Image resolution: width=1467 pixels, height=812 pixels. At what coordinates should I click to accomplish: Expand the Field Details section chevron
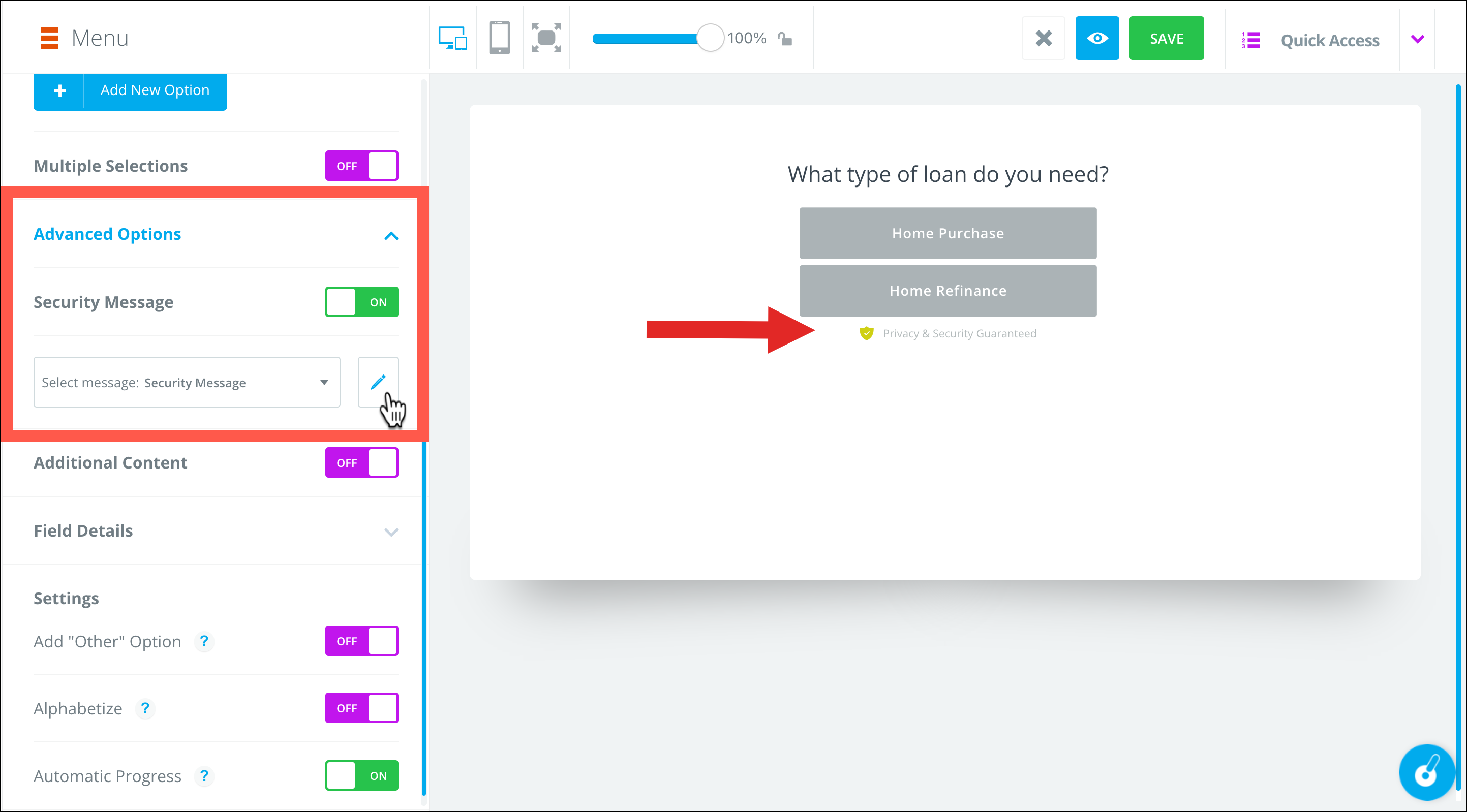[x=391, y=532]
